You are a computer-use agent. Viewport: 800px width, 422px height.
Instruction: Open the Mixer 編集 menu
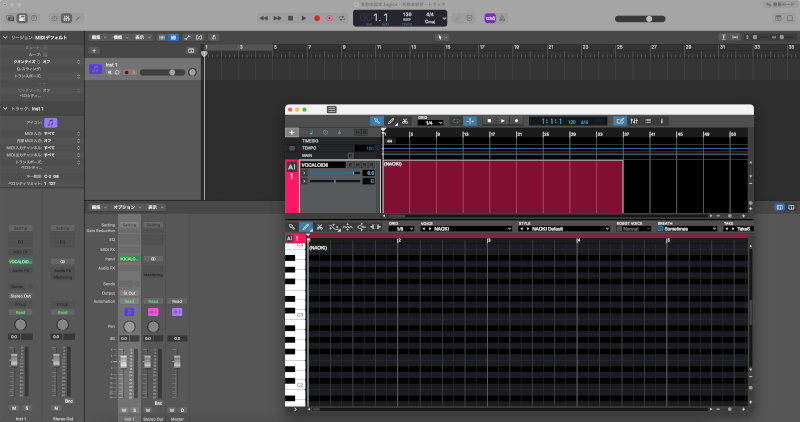click(x=98, y=207)
